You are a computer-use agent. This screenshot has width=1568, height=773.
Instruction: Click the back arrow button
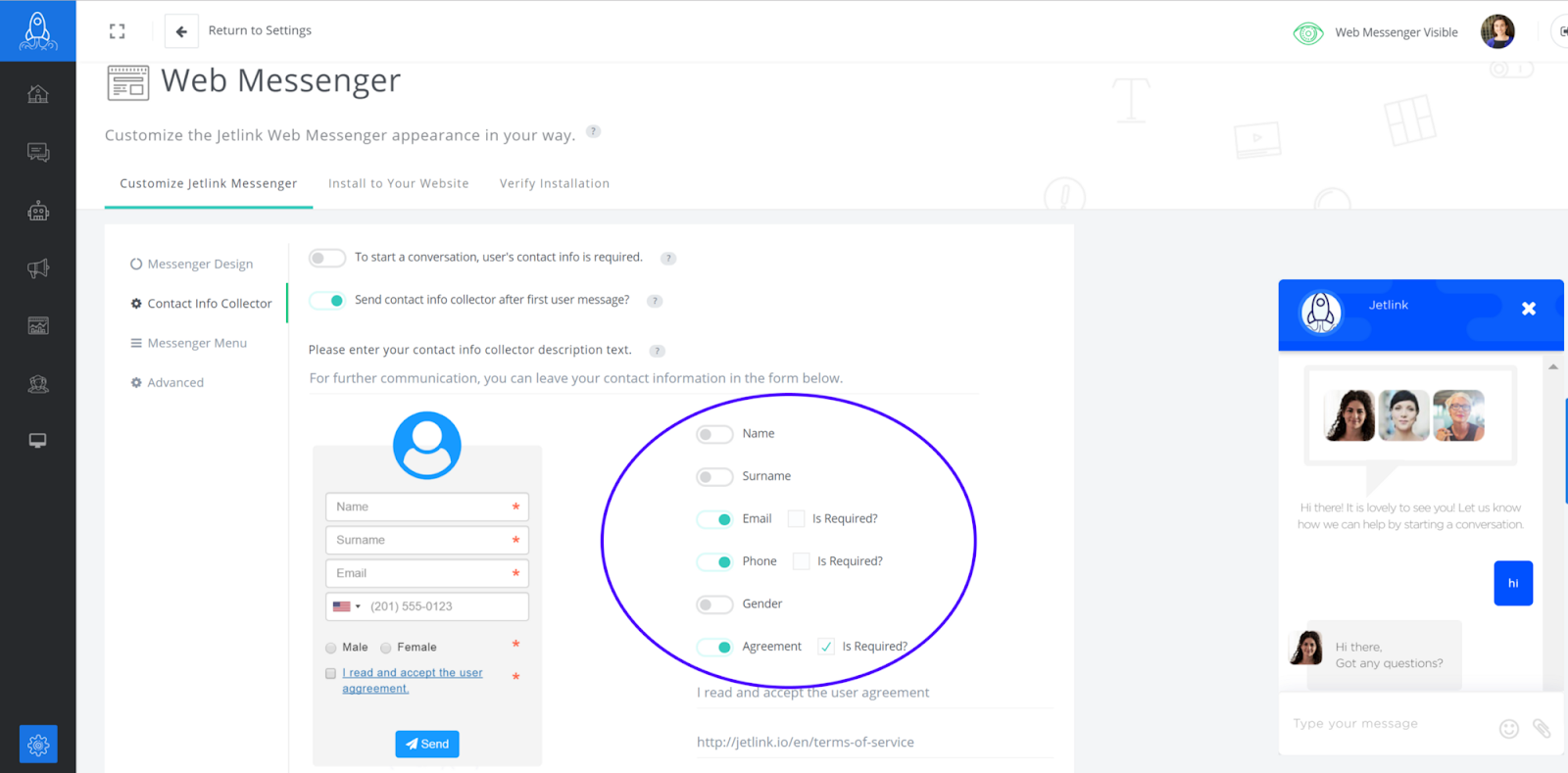click(181, 31)
